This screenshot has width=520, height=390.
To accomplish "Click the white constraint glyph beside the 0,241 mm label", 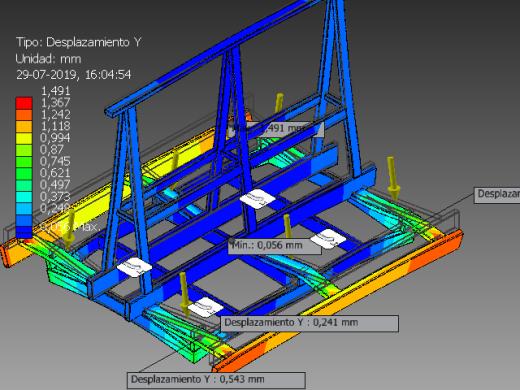I will coord(205,307).
